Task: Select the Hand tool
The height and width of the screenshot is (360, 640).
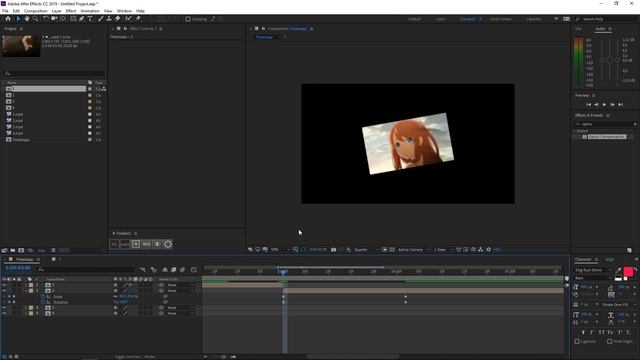Action: pos(27,19)
